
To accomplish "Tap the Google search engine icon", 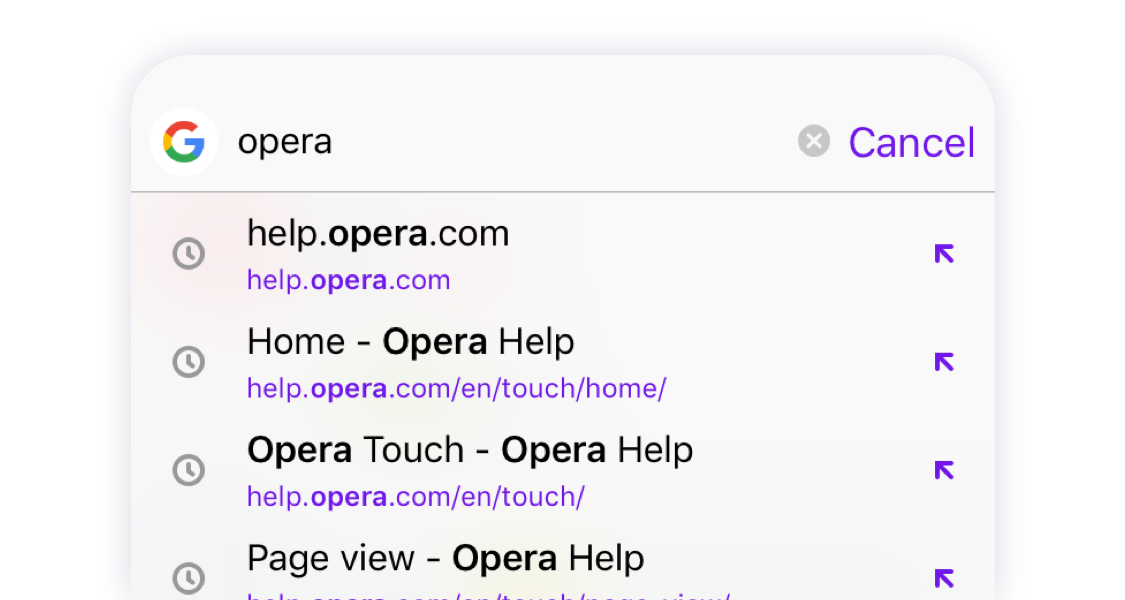I will pos(184,142).
